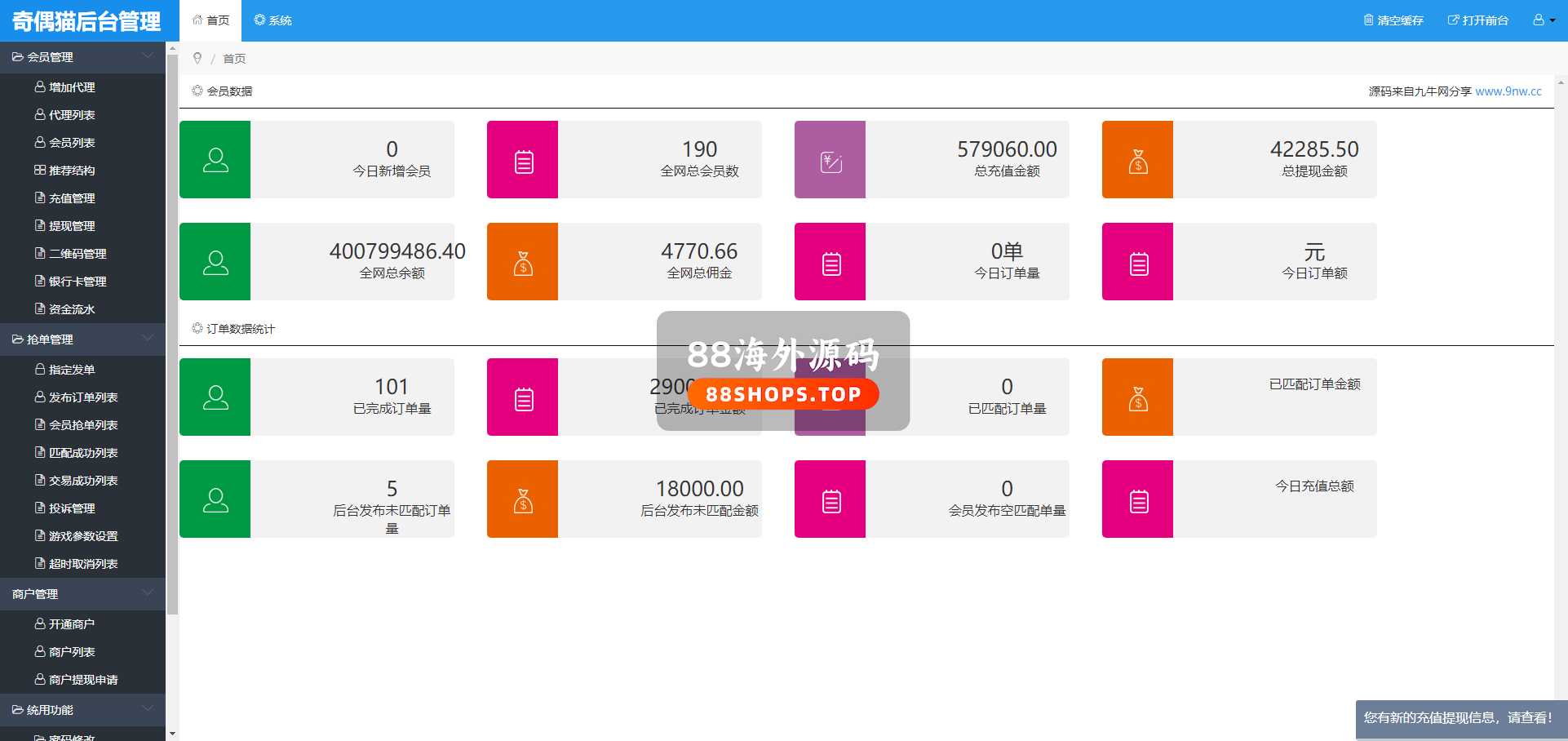Collapse the 商户管理 sidebar section
The height and width of the screenshot is (741, 1568).
[82, 594]
